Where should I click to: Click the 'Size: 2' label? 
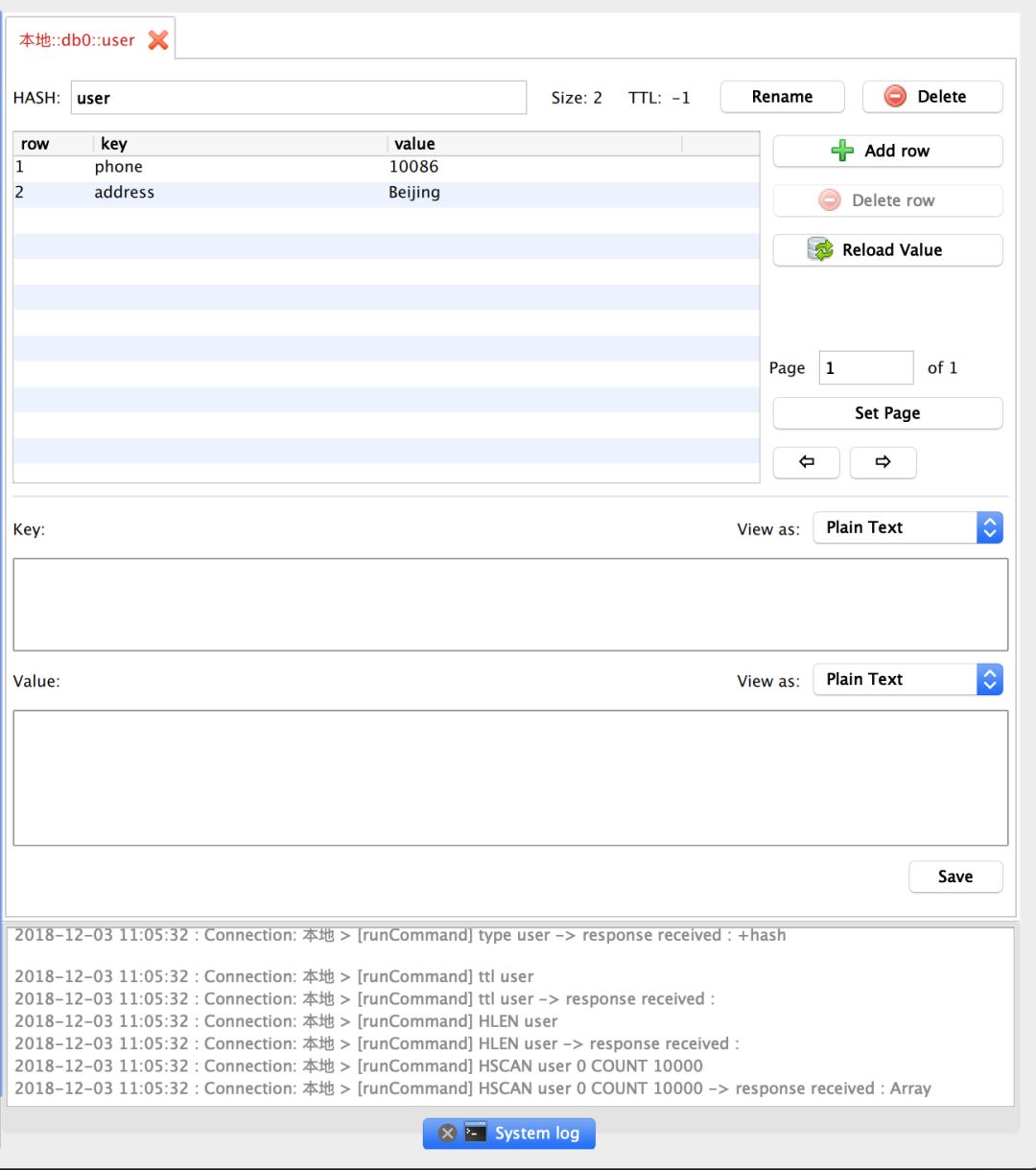577,98
